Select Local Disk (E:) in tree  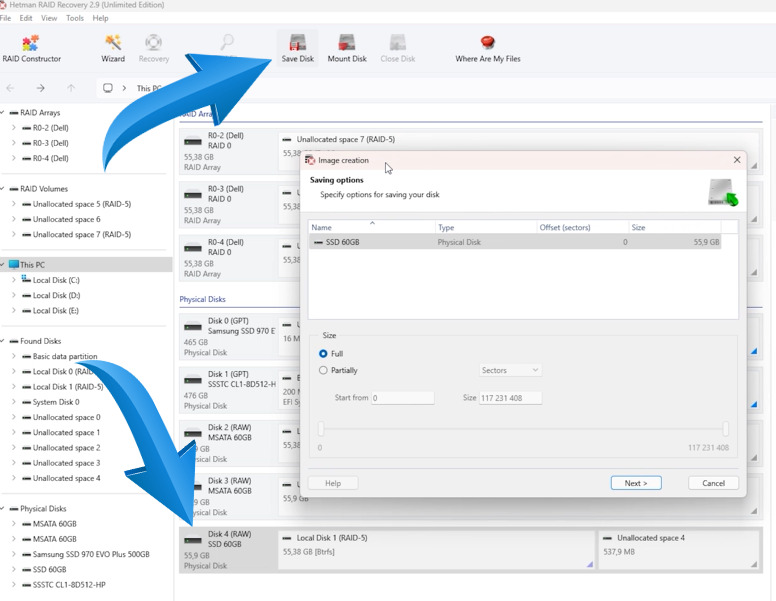55,311
